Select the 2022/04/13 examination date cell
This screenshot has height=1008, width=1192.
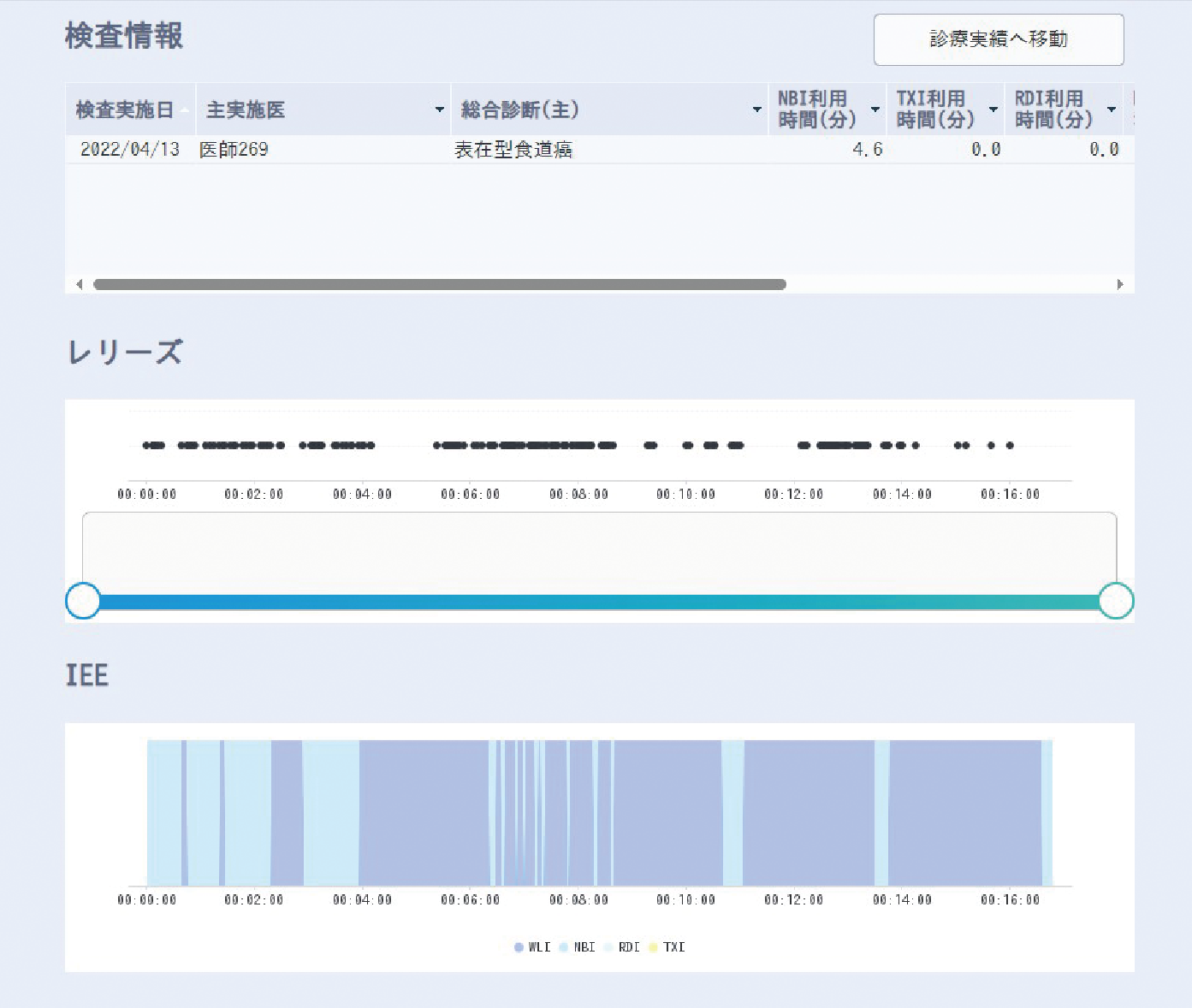click(x=130, y=150)
